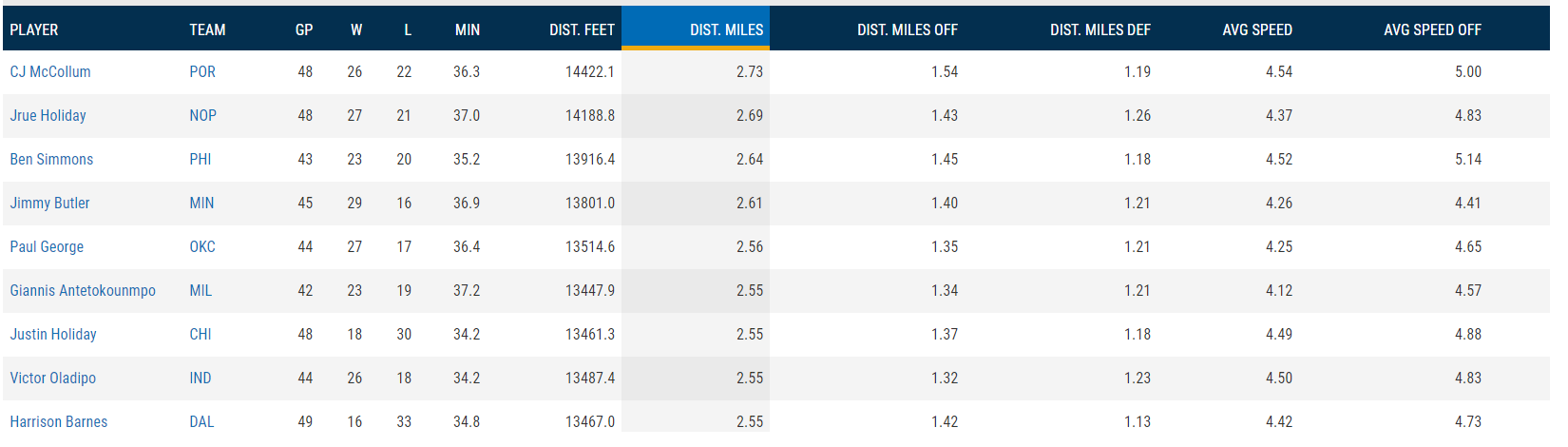This screenshot has width=1568, height=447.
Task: Open CJ McCollum player link
Action: [50, 72]
